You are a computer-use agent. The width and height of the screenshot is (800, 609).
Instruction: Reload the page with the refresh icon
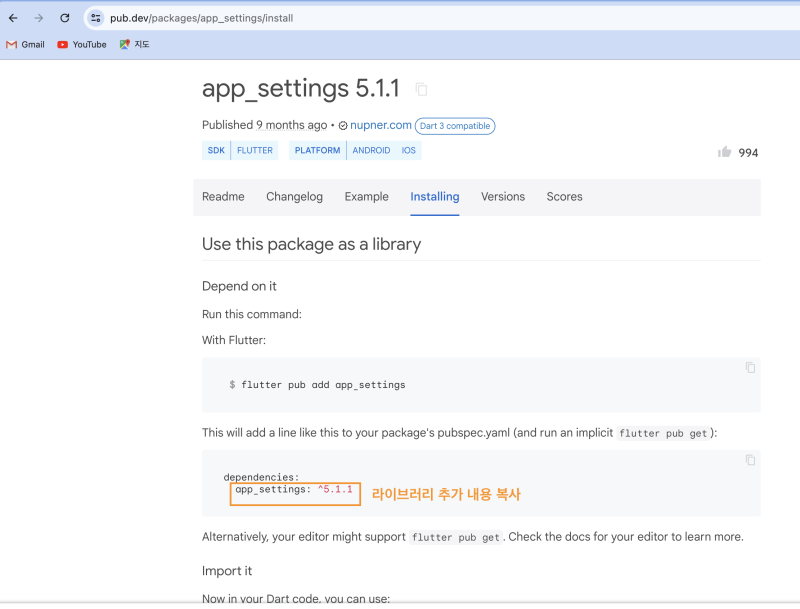click(x=65, y=18)
